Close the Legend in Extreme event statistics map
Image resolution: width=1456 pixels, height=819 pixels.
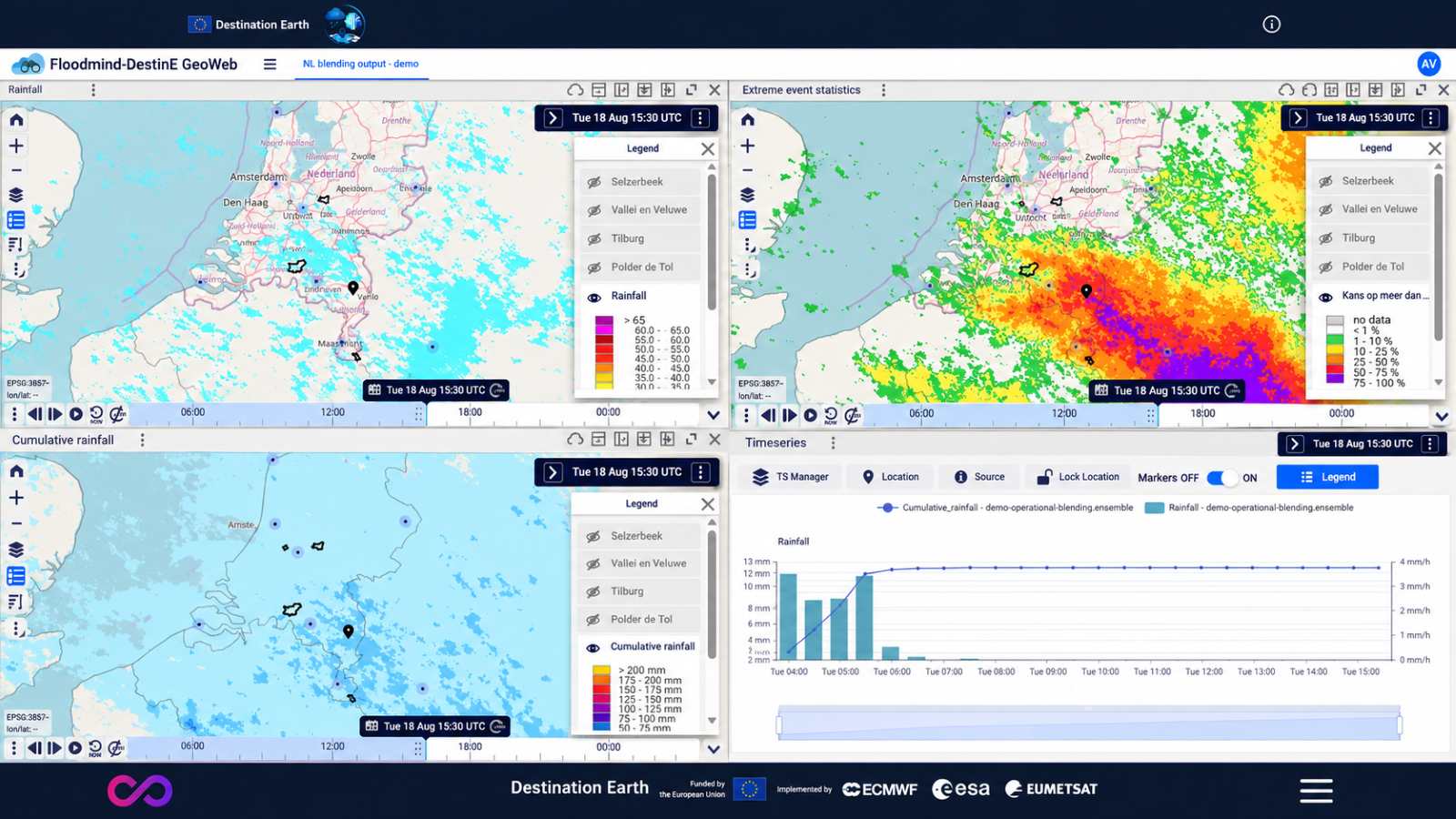click(1435, 148)
